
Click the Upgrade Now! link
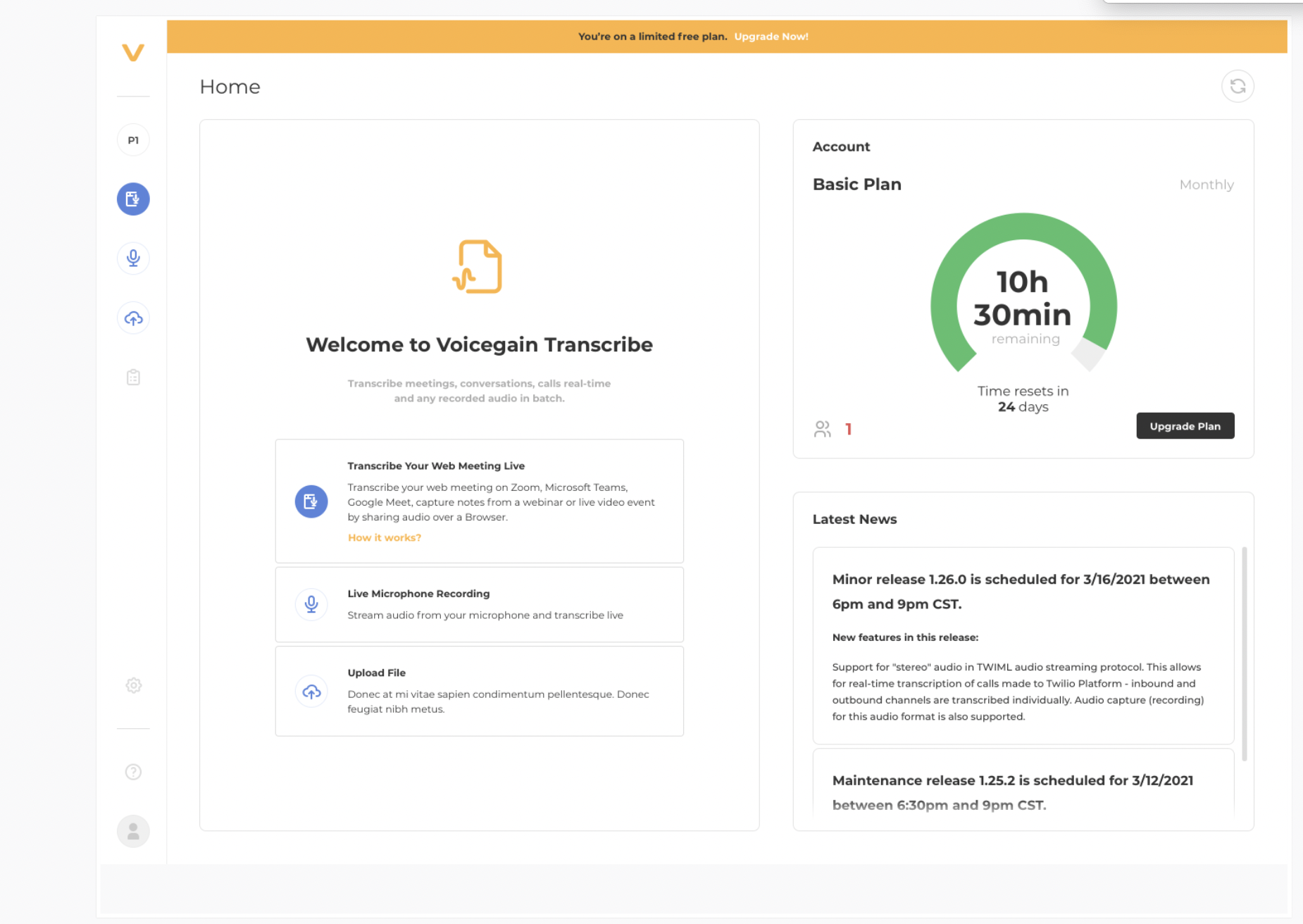(x=771, y=37)
